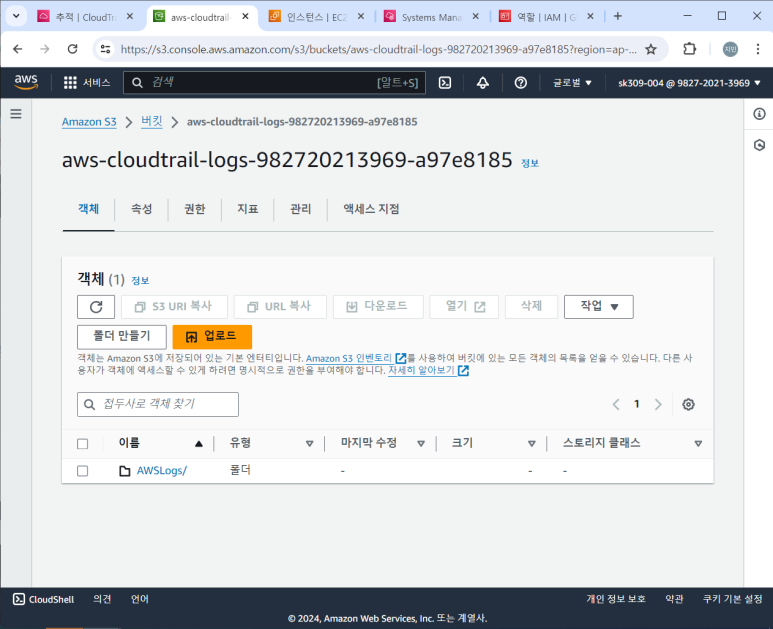The height and width of the screenshot is (629, 773).
Task: Click 의견 feedback in footer
Action: click(x=102, y=599)
